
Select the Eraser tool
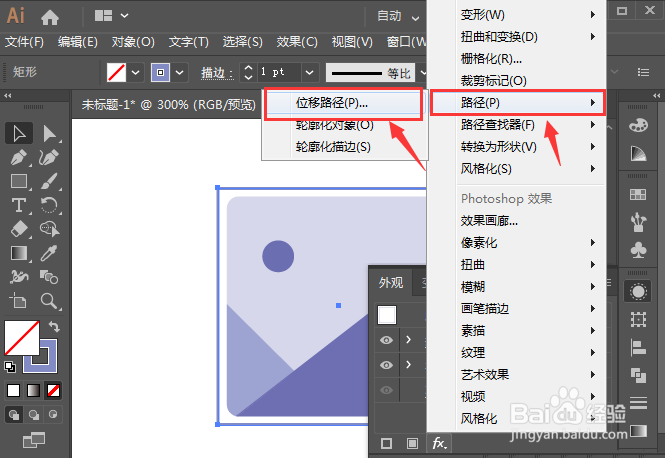pyautogui.click(x=19, y=229)
